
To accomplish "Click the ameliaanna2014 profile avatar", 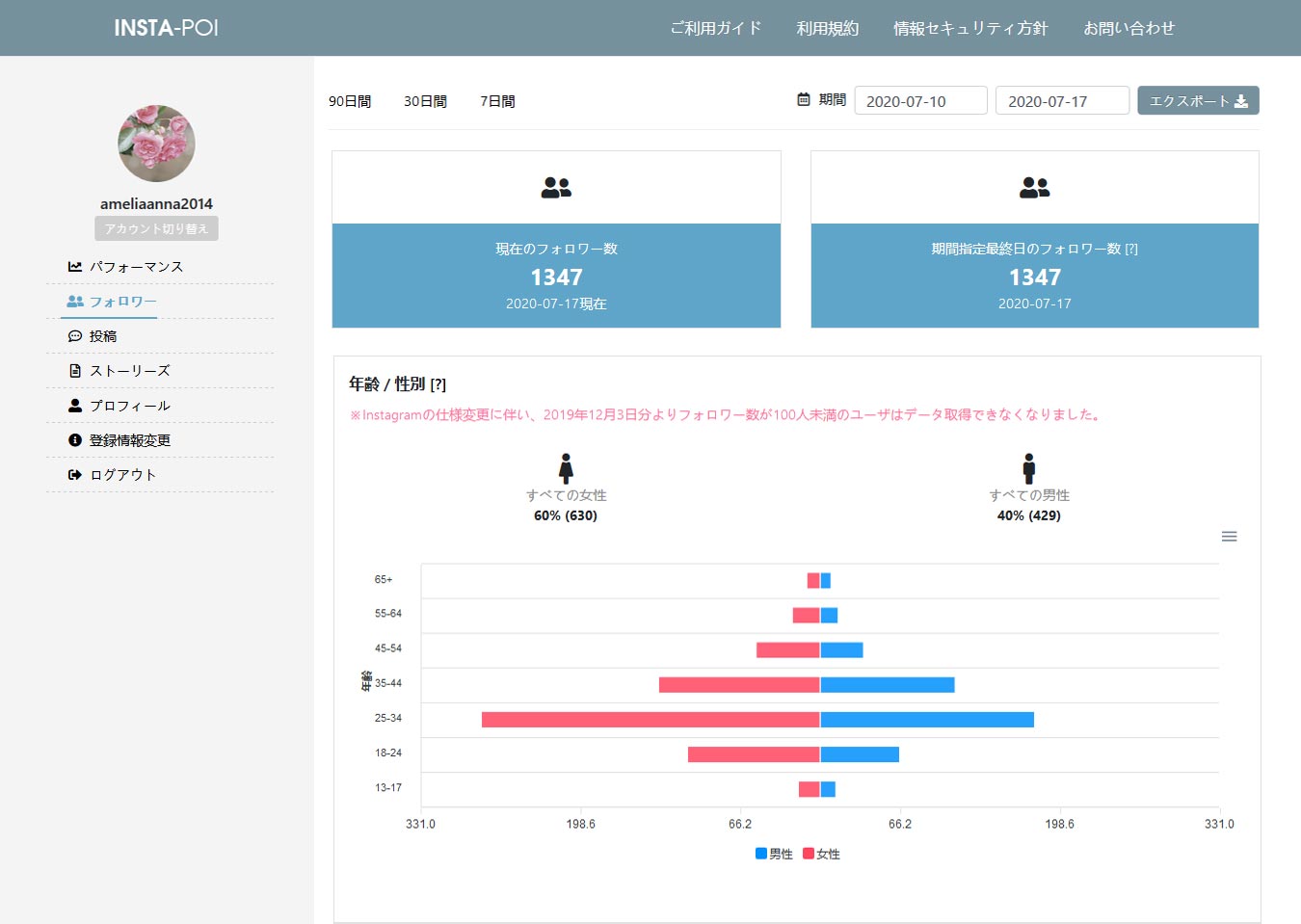I will click(156, 144).
